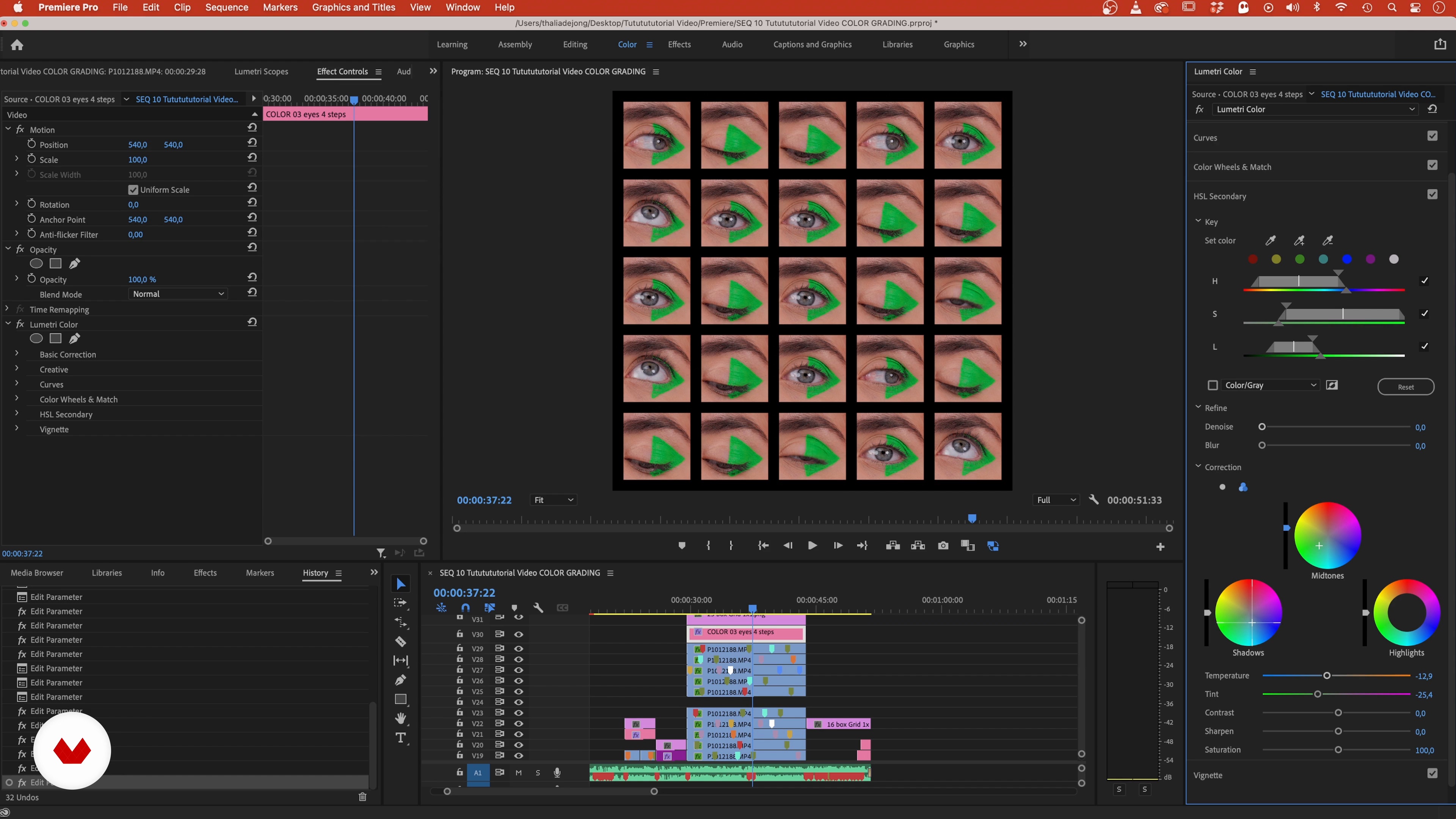Viewport: 1456px width, 819px height.
Task: Open the Lumetri Color effect dropdown
Action: click(x=1315, y=109)
